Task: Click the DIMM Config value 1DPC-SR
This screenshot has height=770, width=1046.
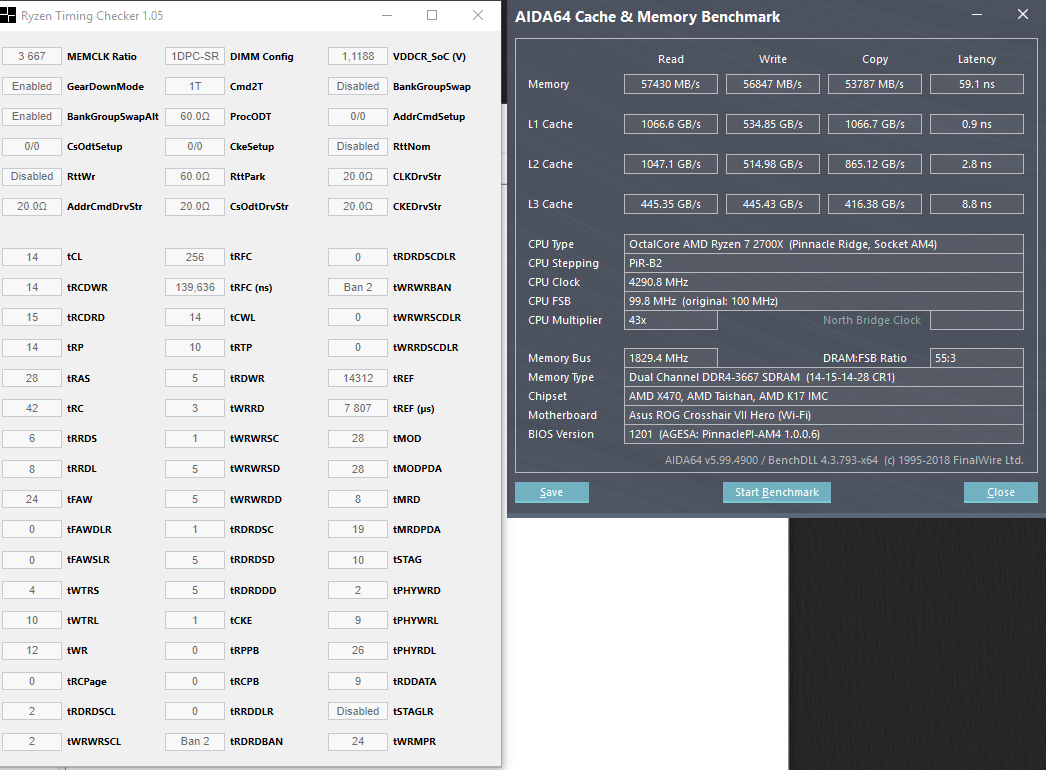Action: (195, 56)
